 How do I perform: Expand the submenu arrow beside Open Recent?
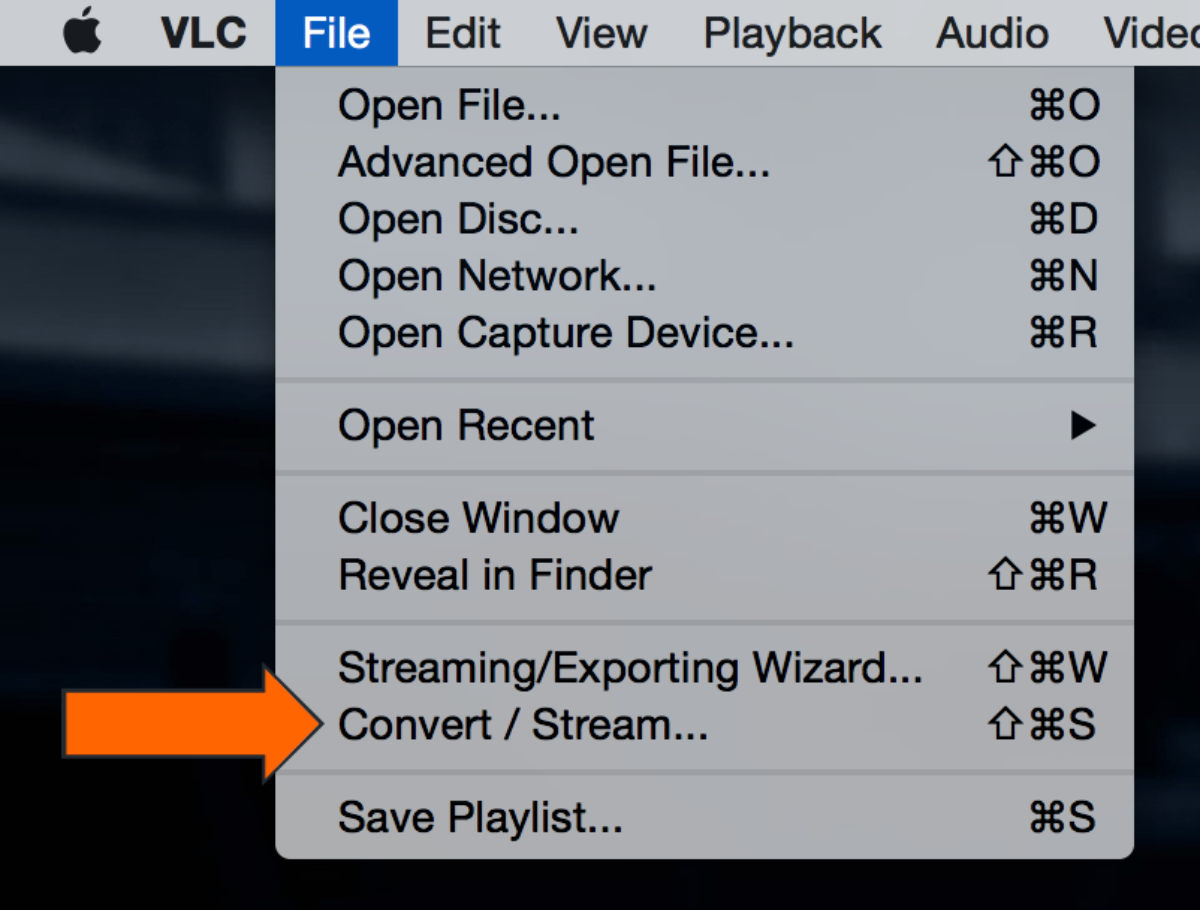pos(1082,426)
